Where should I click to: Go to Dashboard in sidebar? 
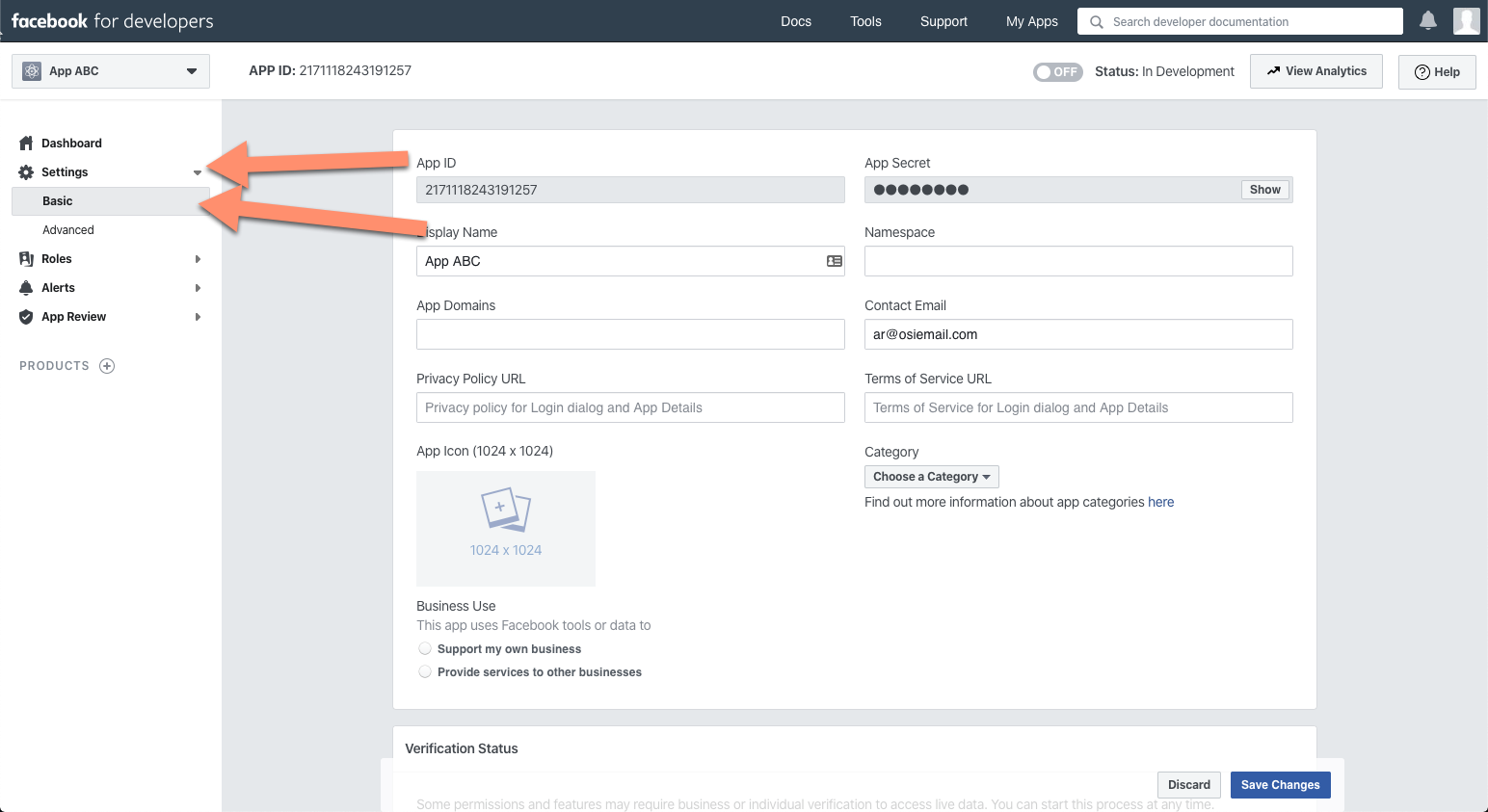tap(71, 144)
